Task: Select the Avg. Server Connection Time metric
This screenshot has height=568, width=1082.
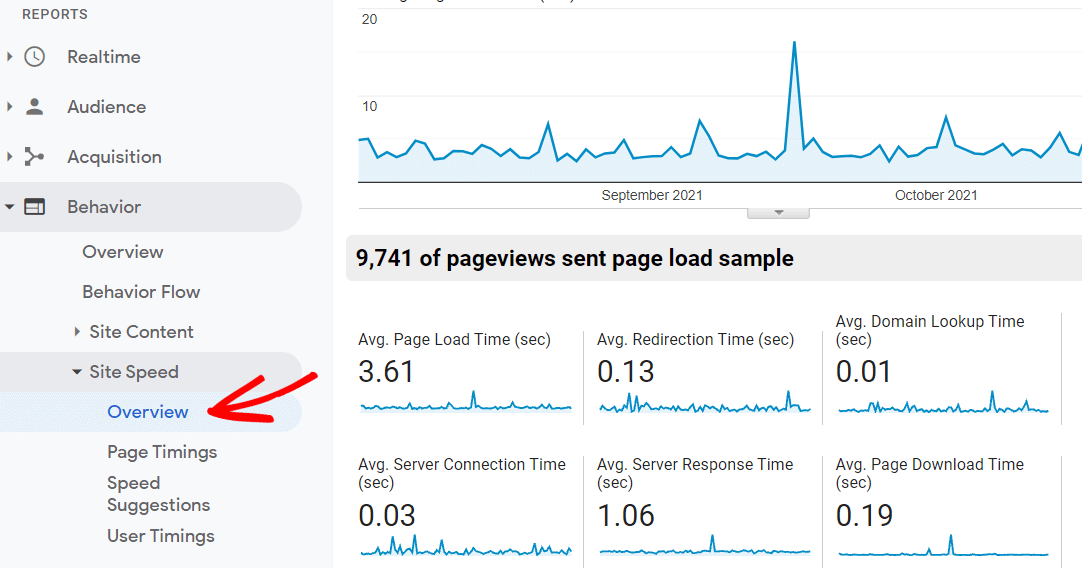Action: [462, 473]
